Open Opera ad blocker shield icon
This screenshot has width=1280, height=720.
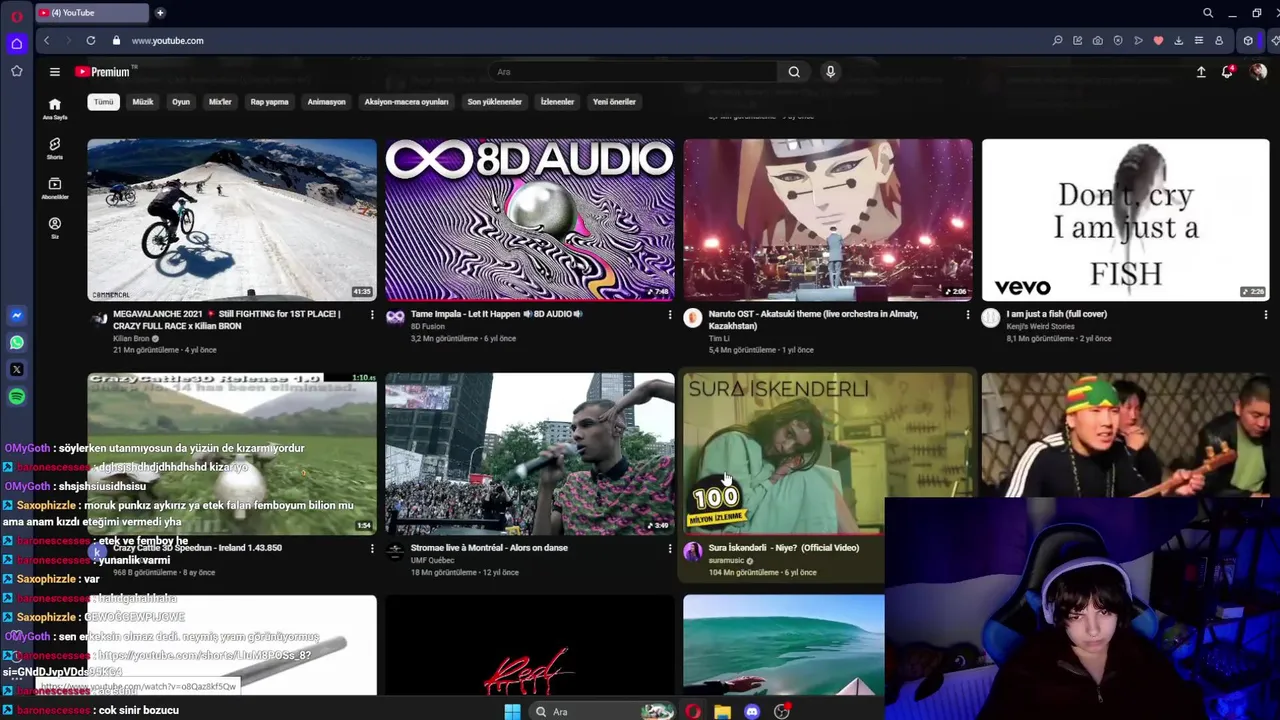[x=1118, y=41]
